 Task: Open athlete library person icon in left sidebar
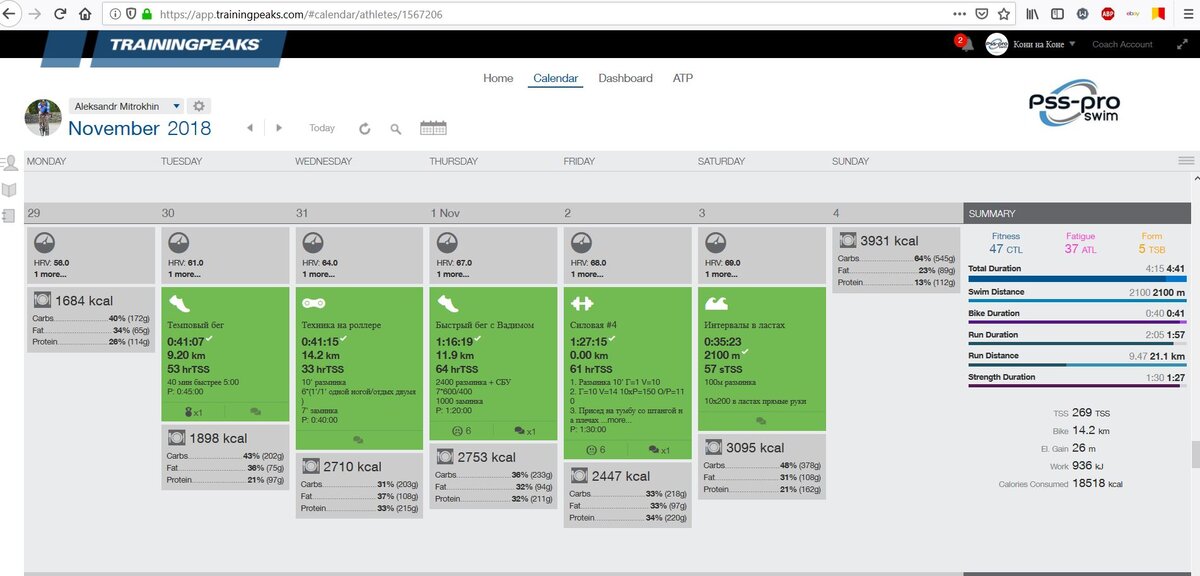pos(10,163)
